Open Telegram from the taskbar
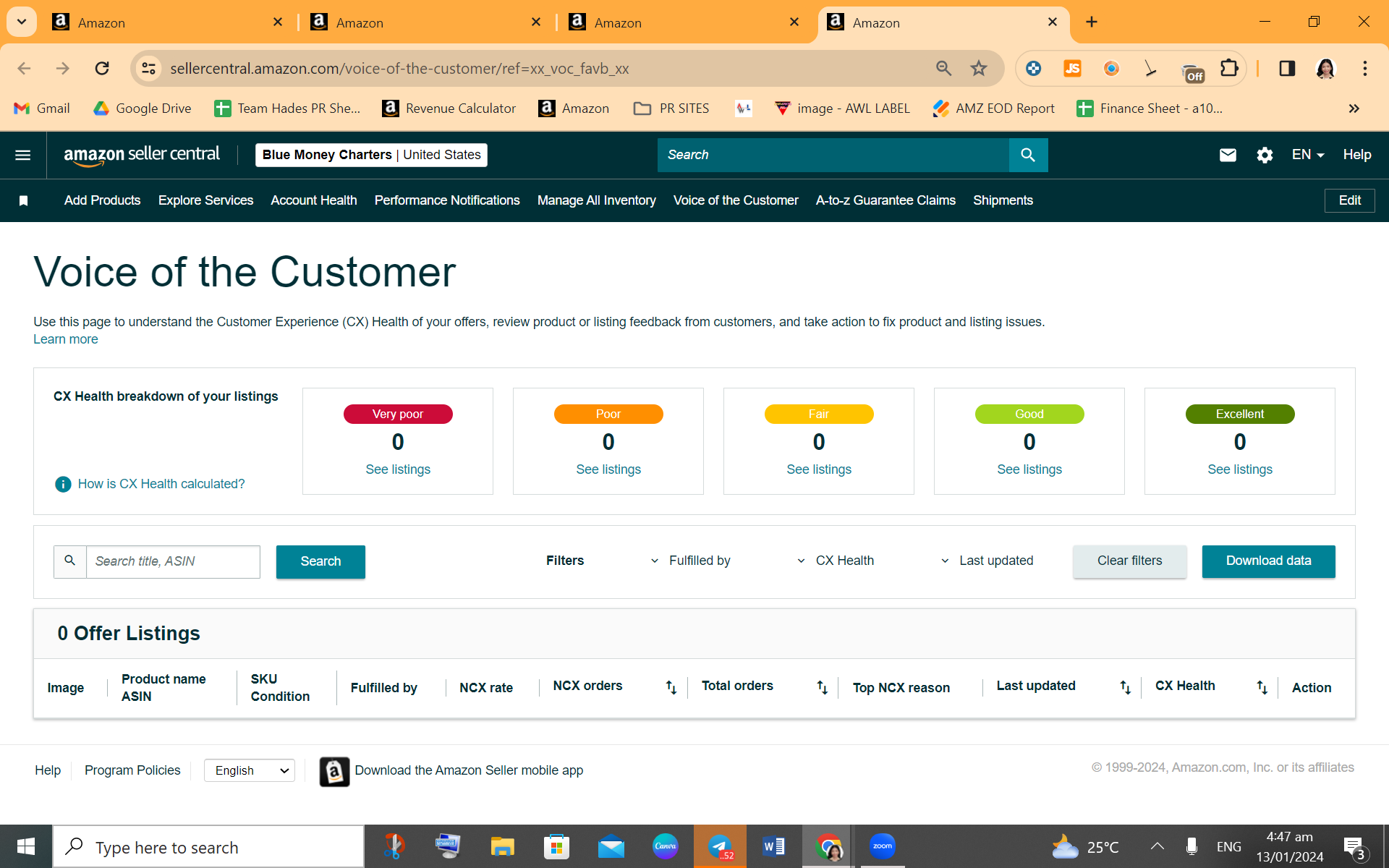Screen dimensions: 1389x868 point(720,846)
